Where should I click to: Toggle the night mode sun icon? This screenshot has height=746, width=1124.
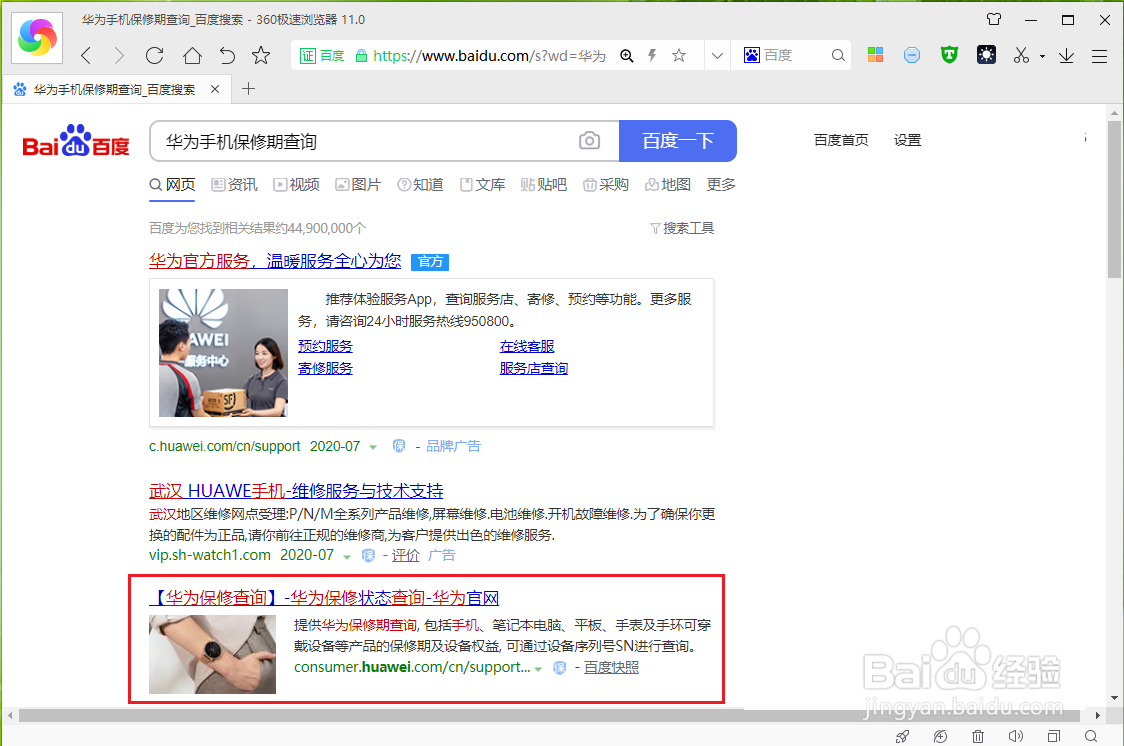(x=986, y=55)
